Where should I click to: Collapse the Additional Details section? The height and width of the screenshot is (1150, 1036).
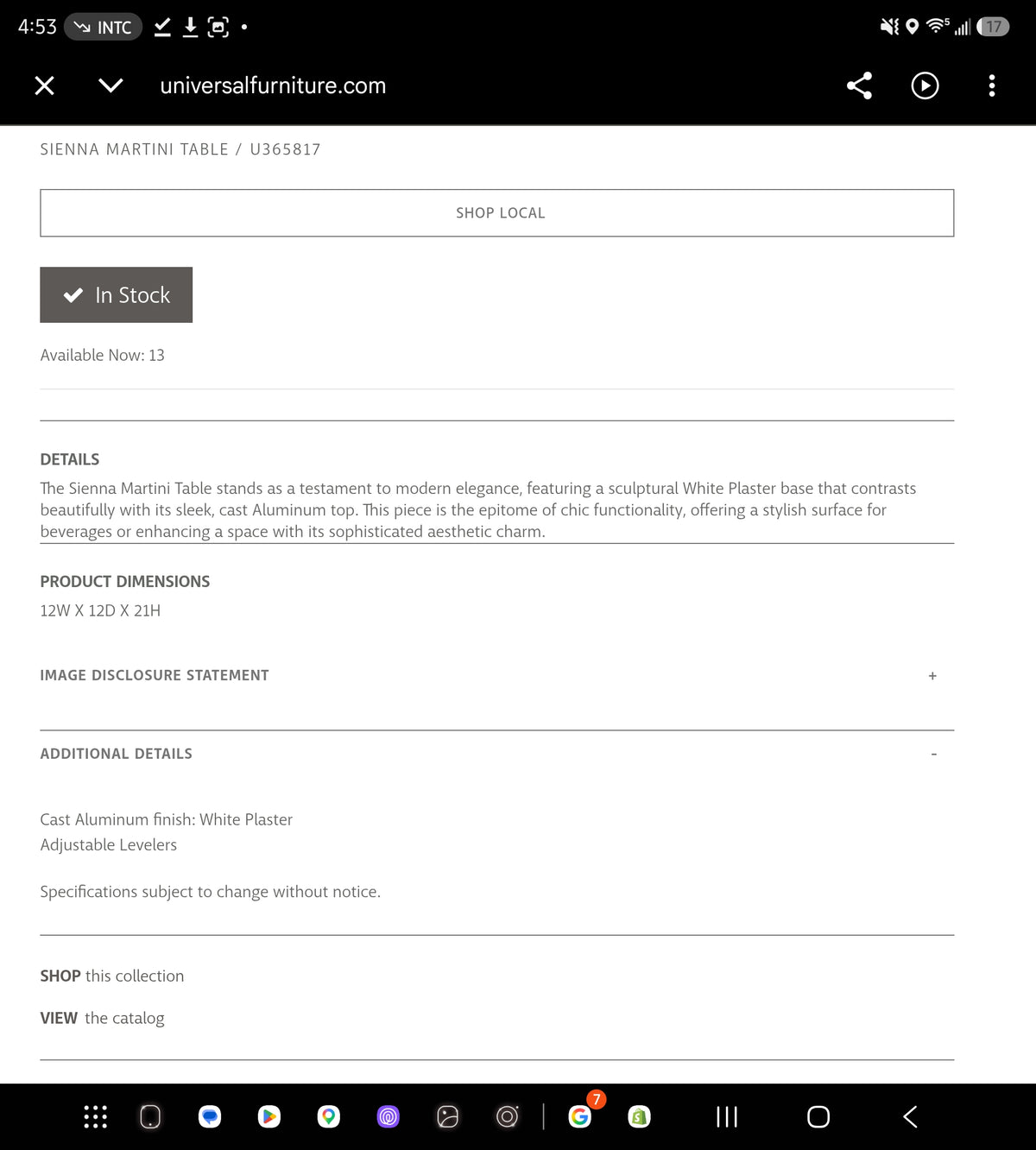496,754
